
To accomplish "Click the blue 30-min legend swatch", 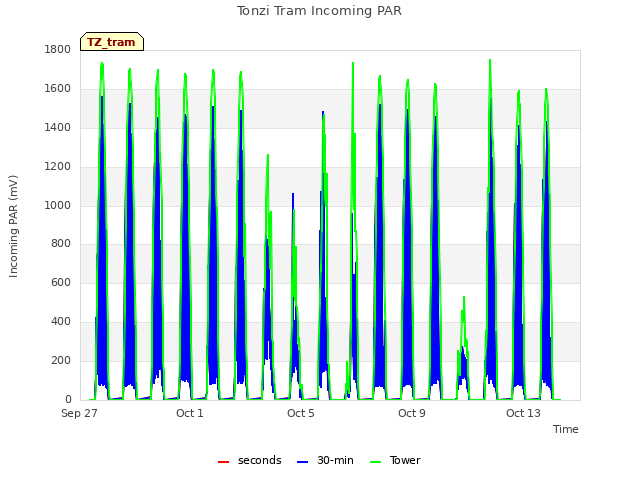I will pos(302,462).
